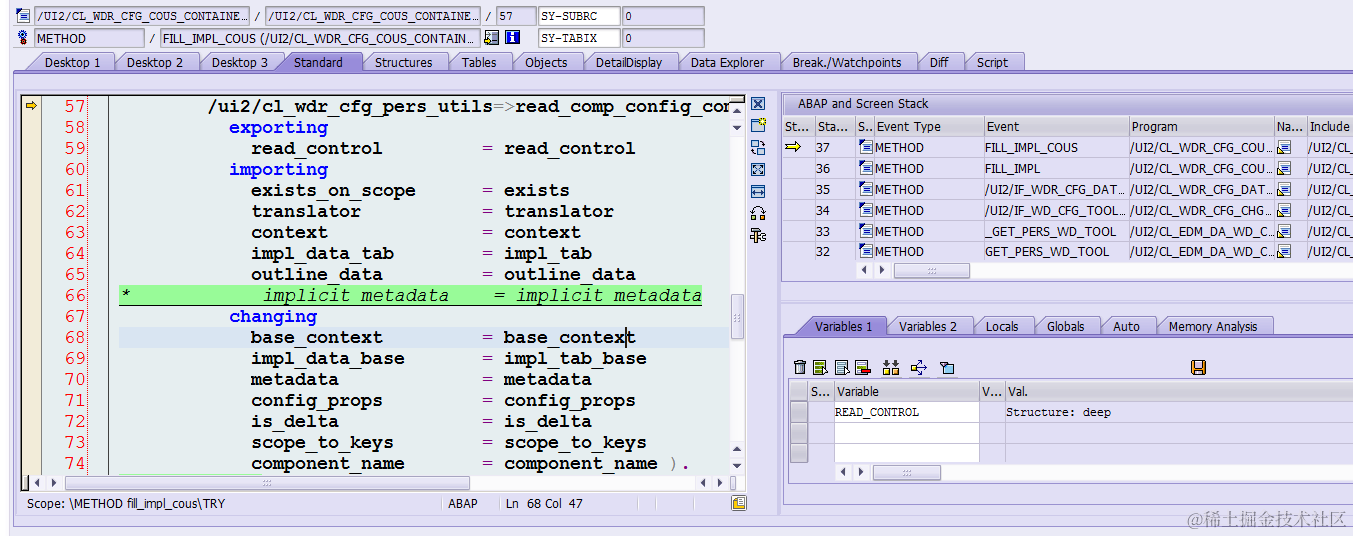Switch to the Desktop 1 tab
Image resolution: width=1353 pixels, height=536 pixels.
72,62
